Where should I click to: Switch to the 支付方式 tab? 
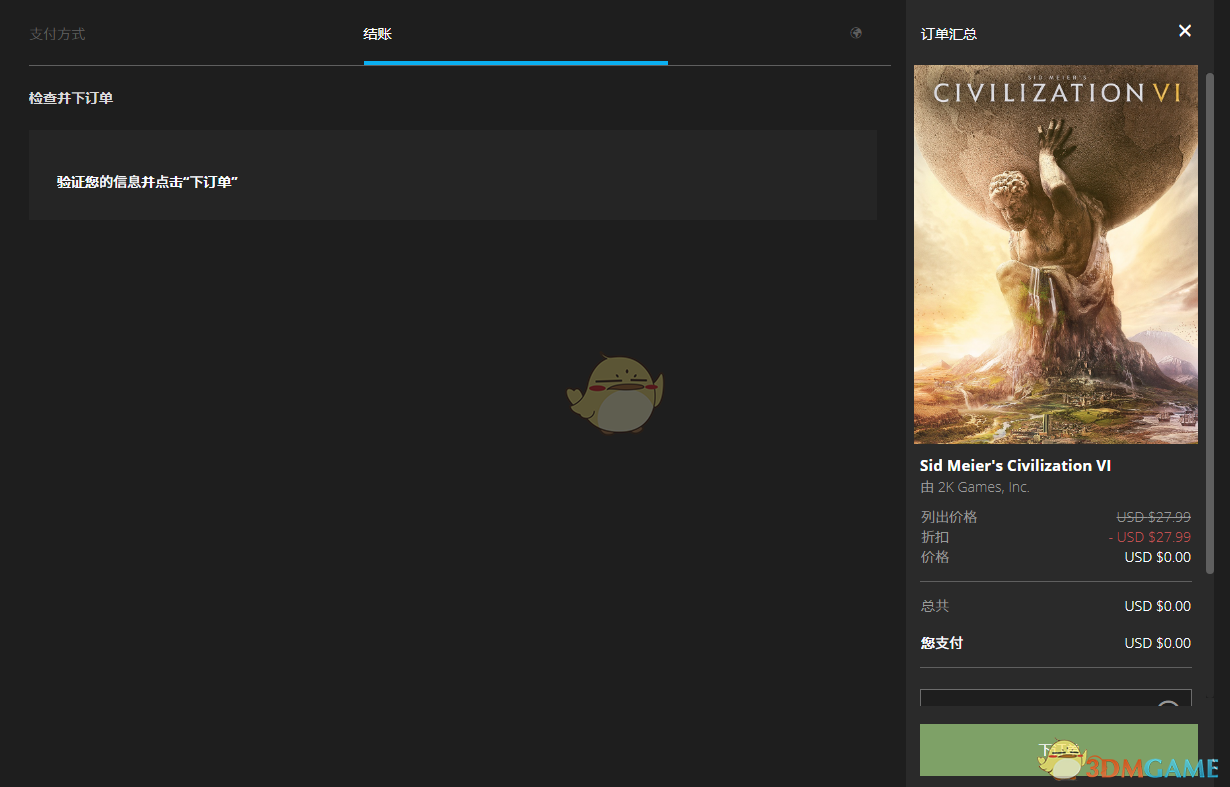pos(57,34)
